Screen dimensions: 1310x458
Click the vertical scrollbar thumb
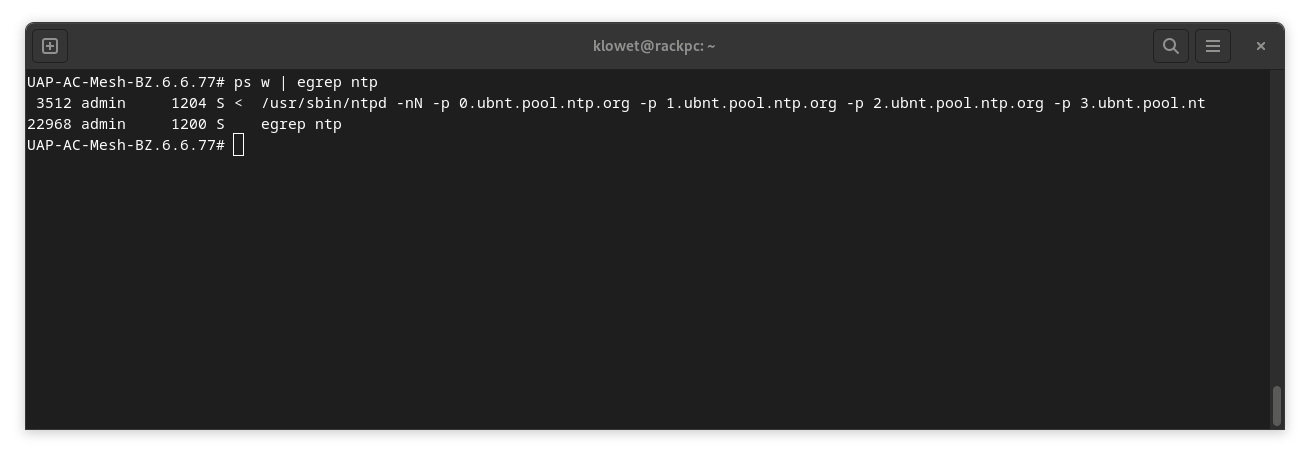coord(1276,405)
